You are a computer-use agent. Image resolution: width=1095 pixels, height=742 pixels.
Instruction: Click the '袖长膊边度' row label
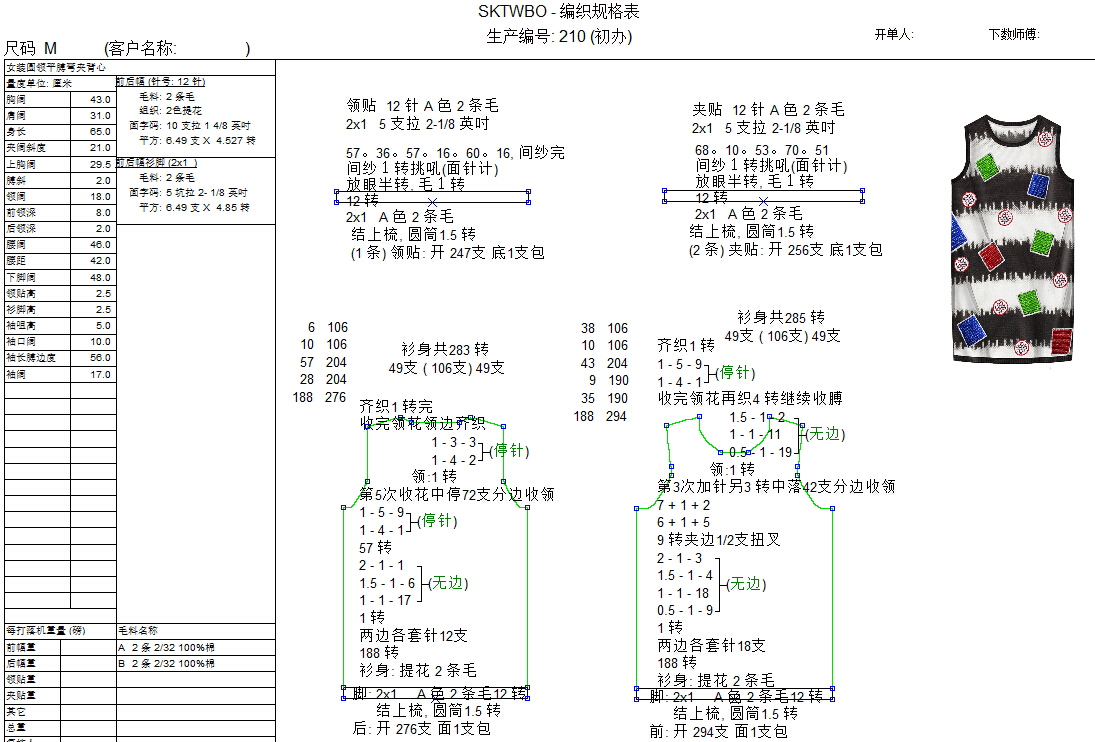point(31,357)
